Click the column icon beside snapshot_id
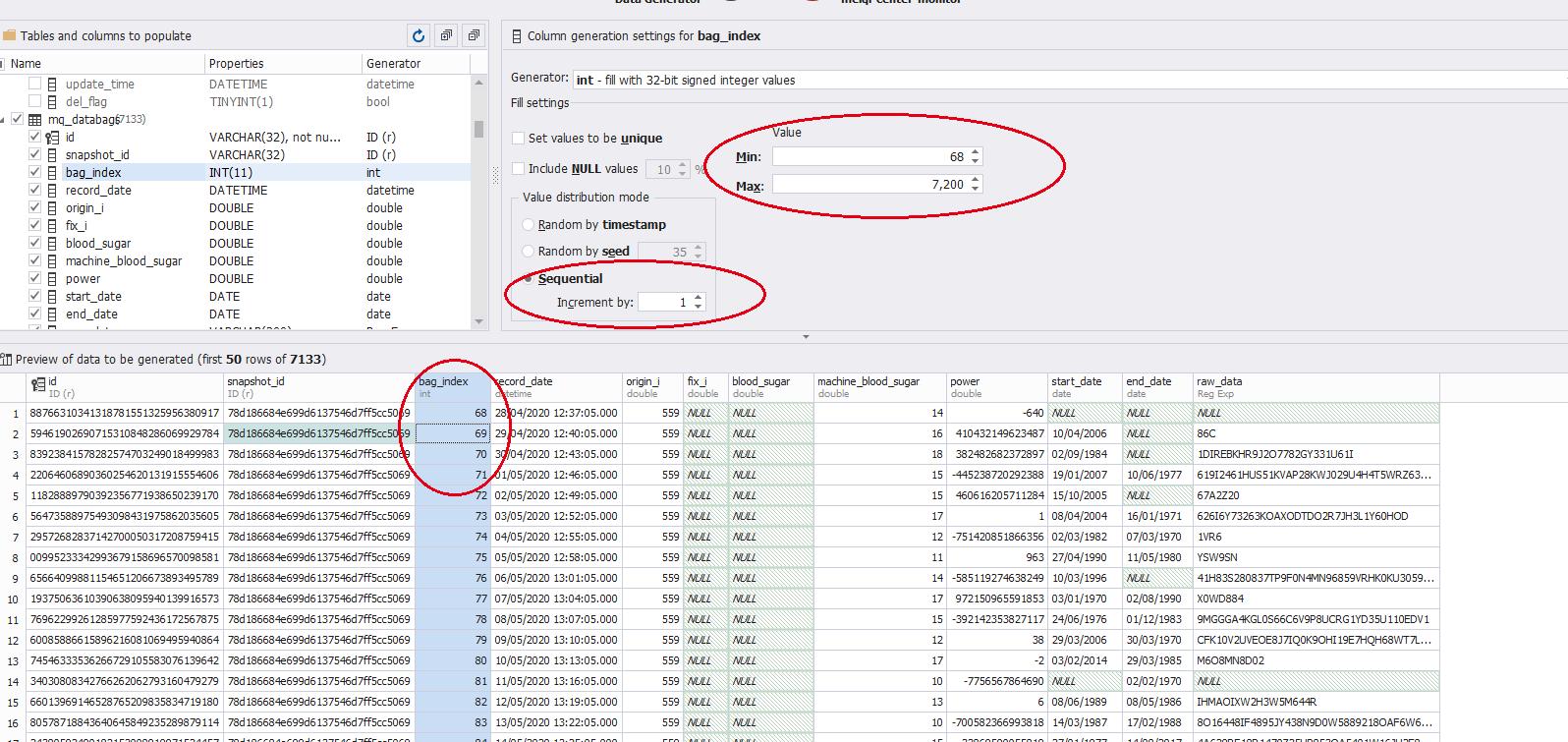The height and width of the screenshot is (742, 1568). (53, 155)
